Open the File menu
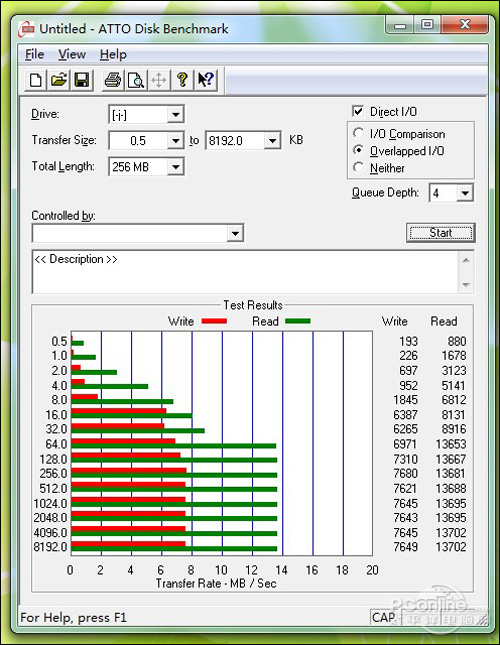 (x=35, y=54)
